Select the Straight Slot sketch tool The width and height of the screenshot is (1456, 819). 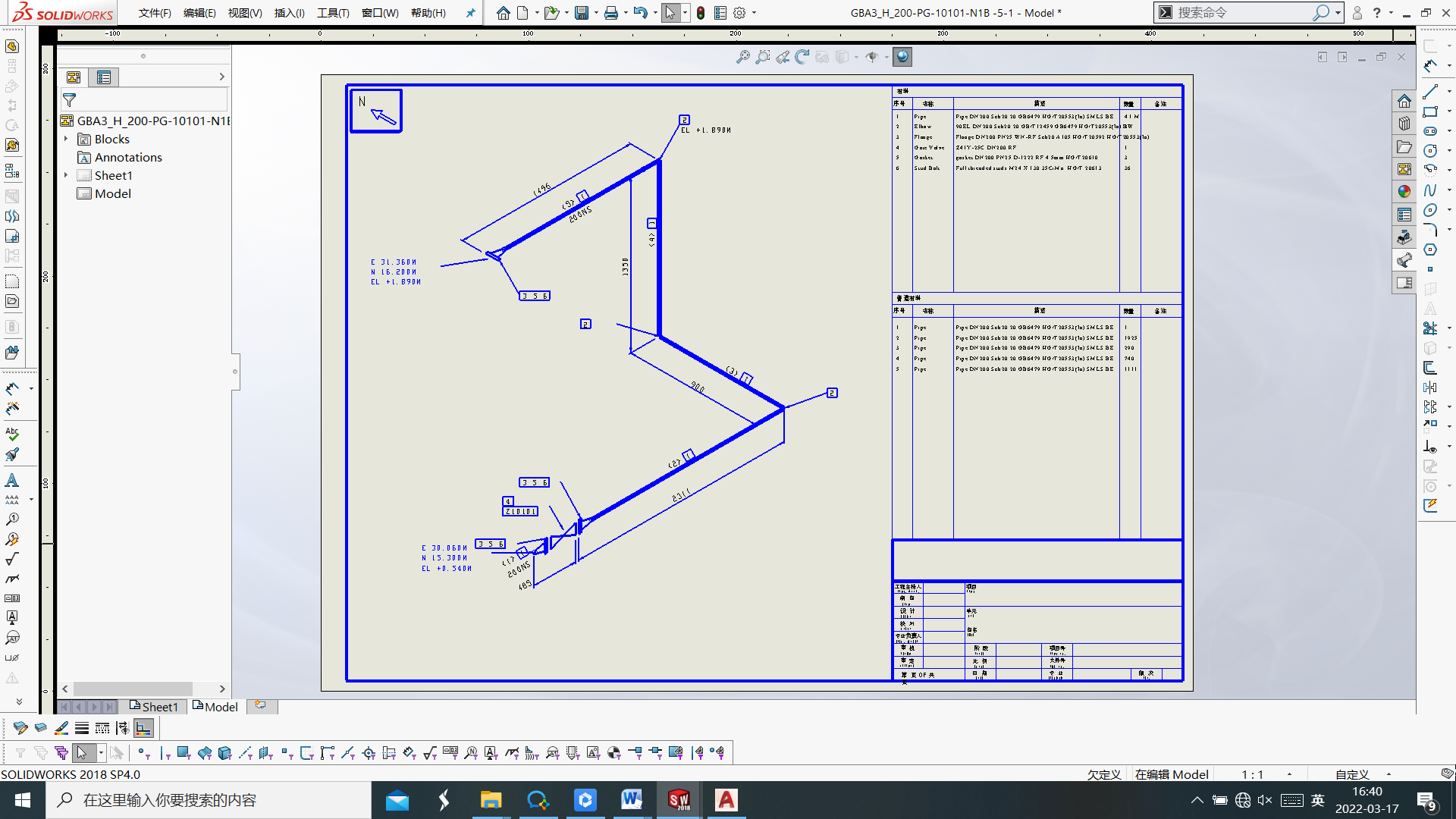coord(1430,131)
